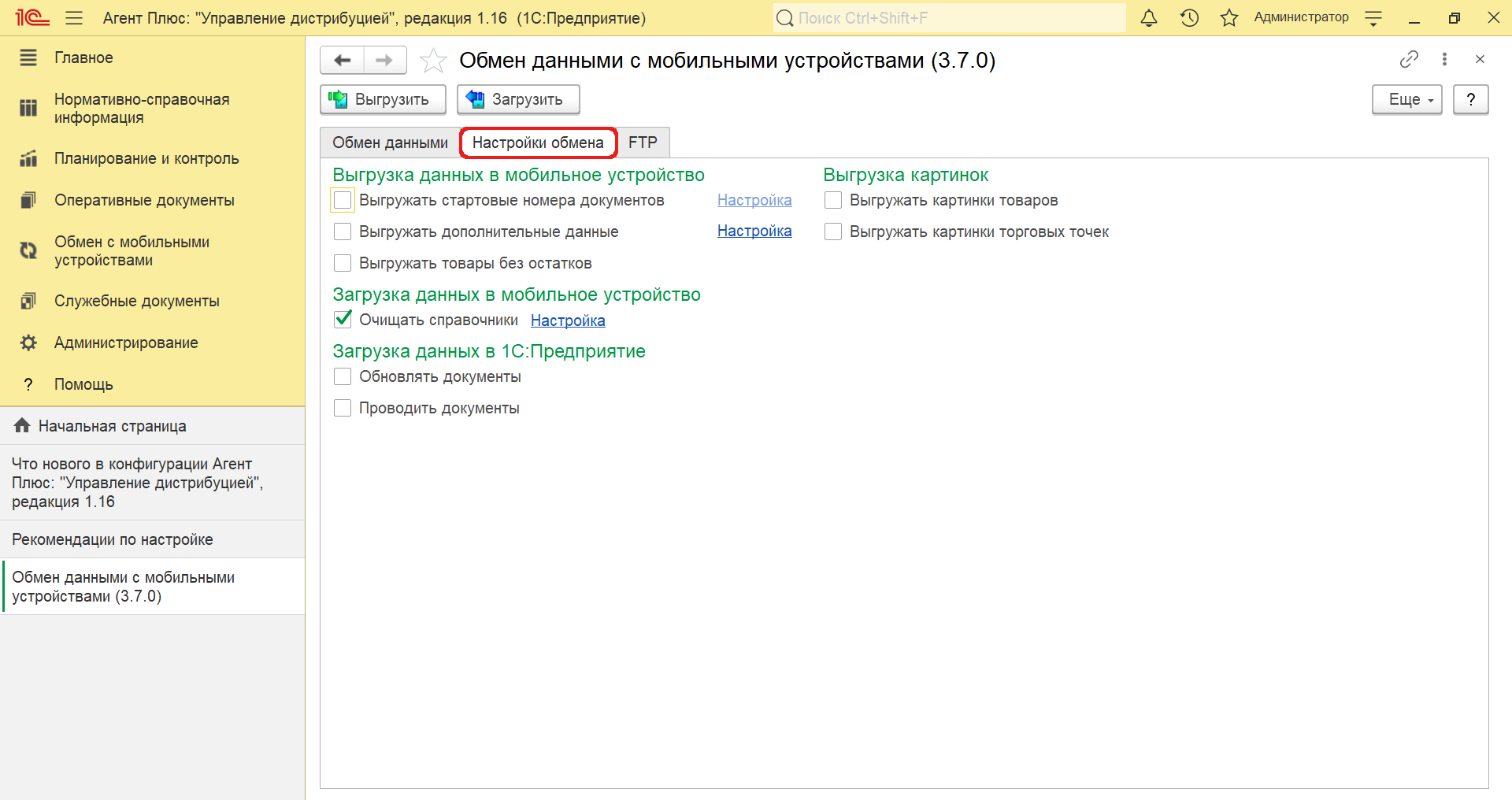Open form's three-dot options menu
This screenshot has width=1512, height=800.
pyautogui.click(x=1444, y=59)
